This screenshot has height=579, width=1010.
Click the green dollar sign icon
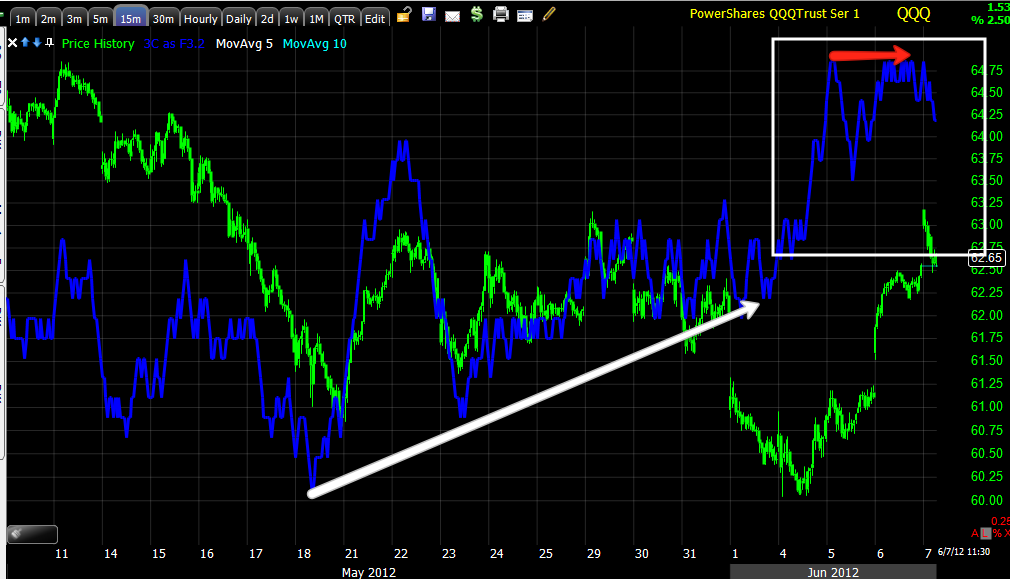477,14
